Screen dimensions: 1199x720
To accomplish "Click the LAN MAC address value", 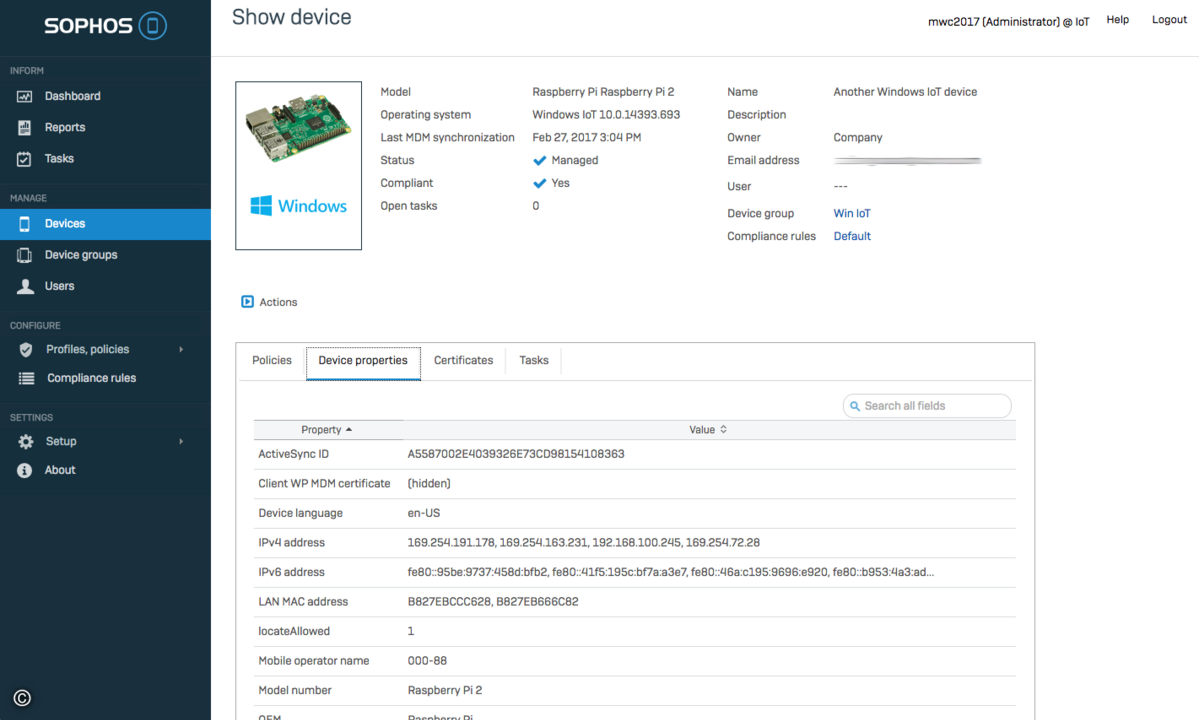I will [493, 602].
